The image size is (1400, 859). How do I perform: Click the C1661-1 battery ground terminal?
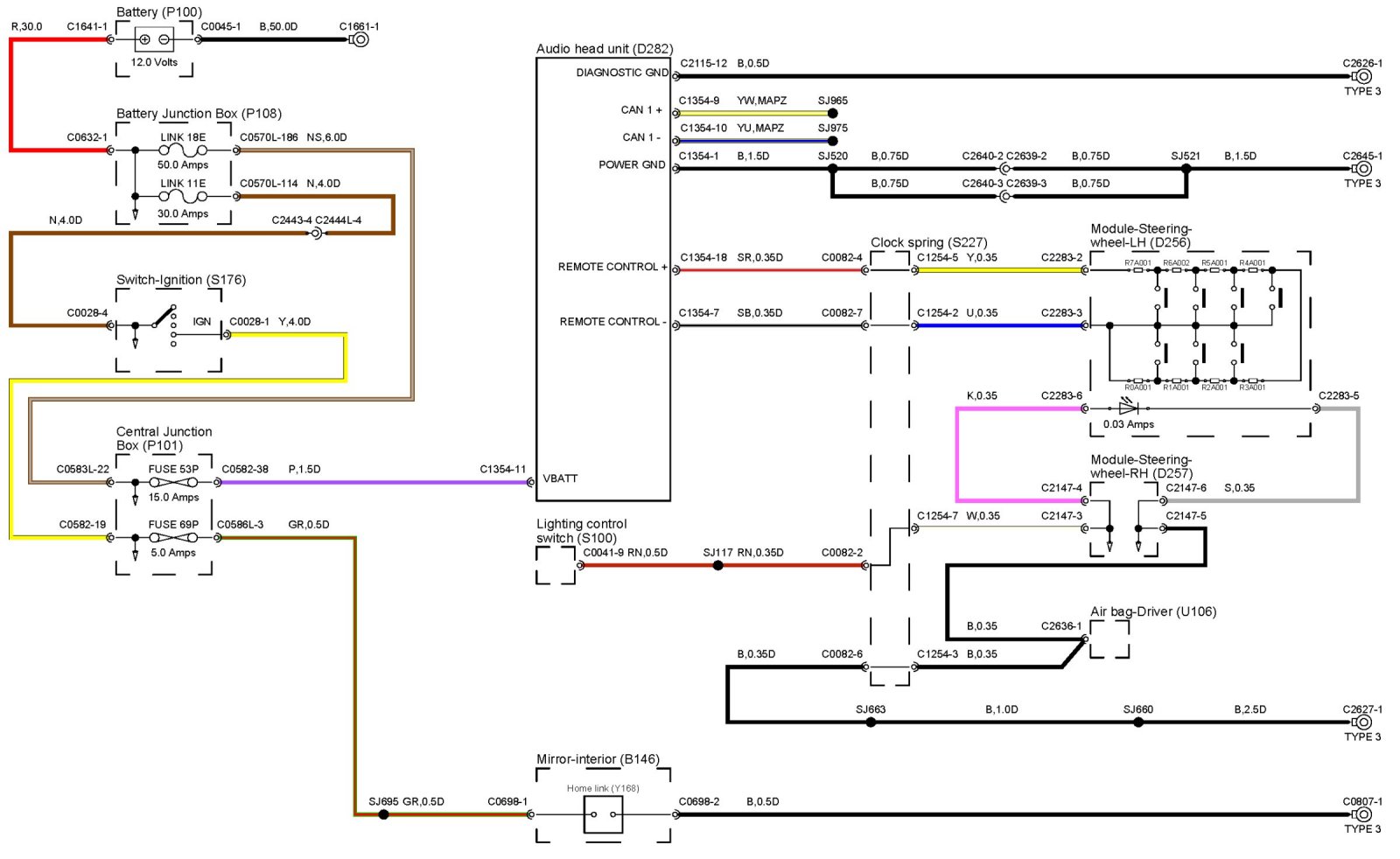[x=360, y=39]
